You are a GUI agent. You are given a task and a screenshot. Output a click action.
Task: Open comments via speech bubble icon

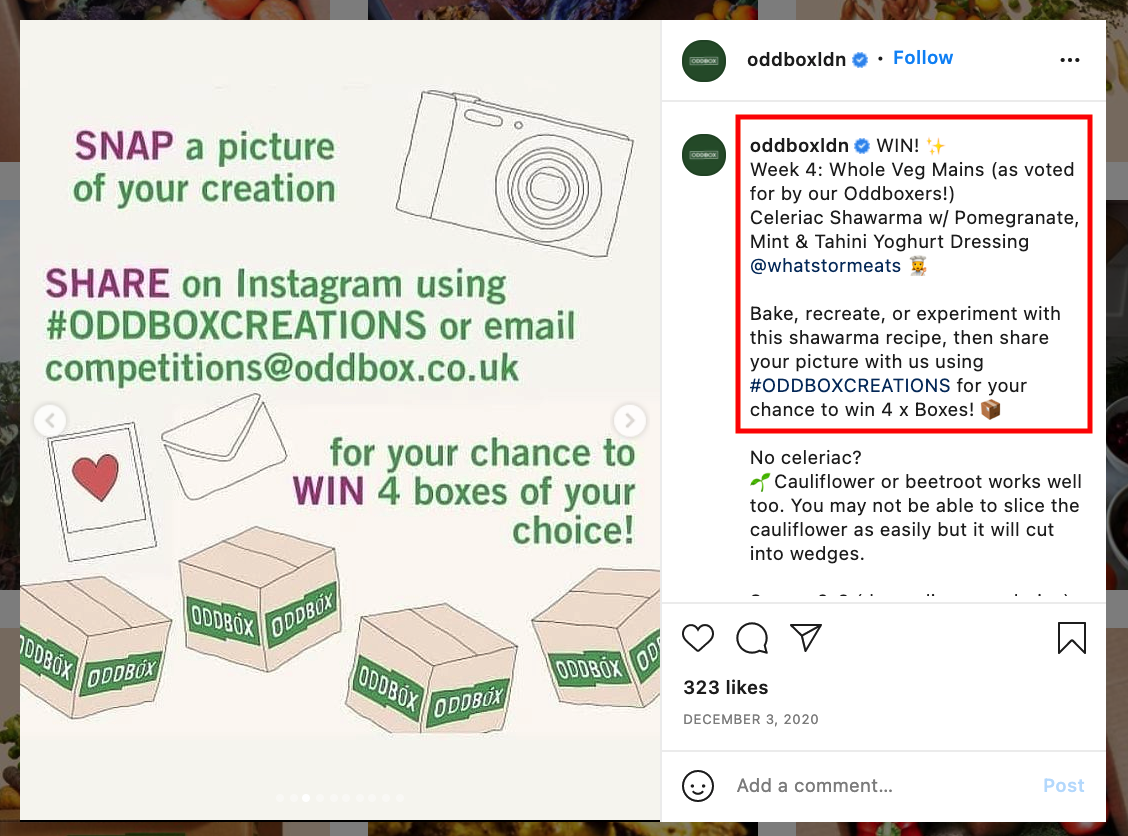752,637
